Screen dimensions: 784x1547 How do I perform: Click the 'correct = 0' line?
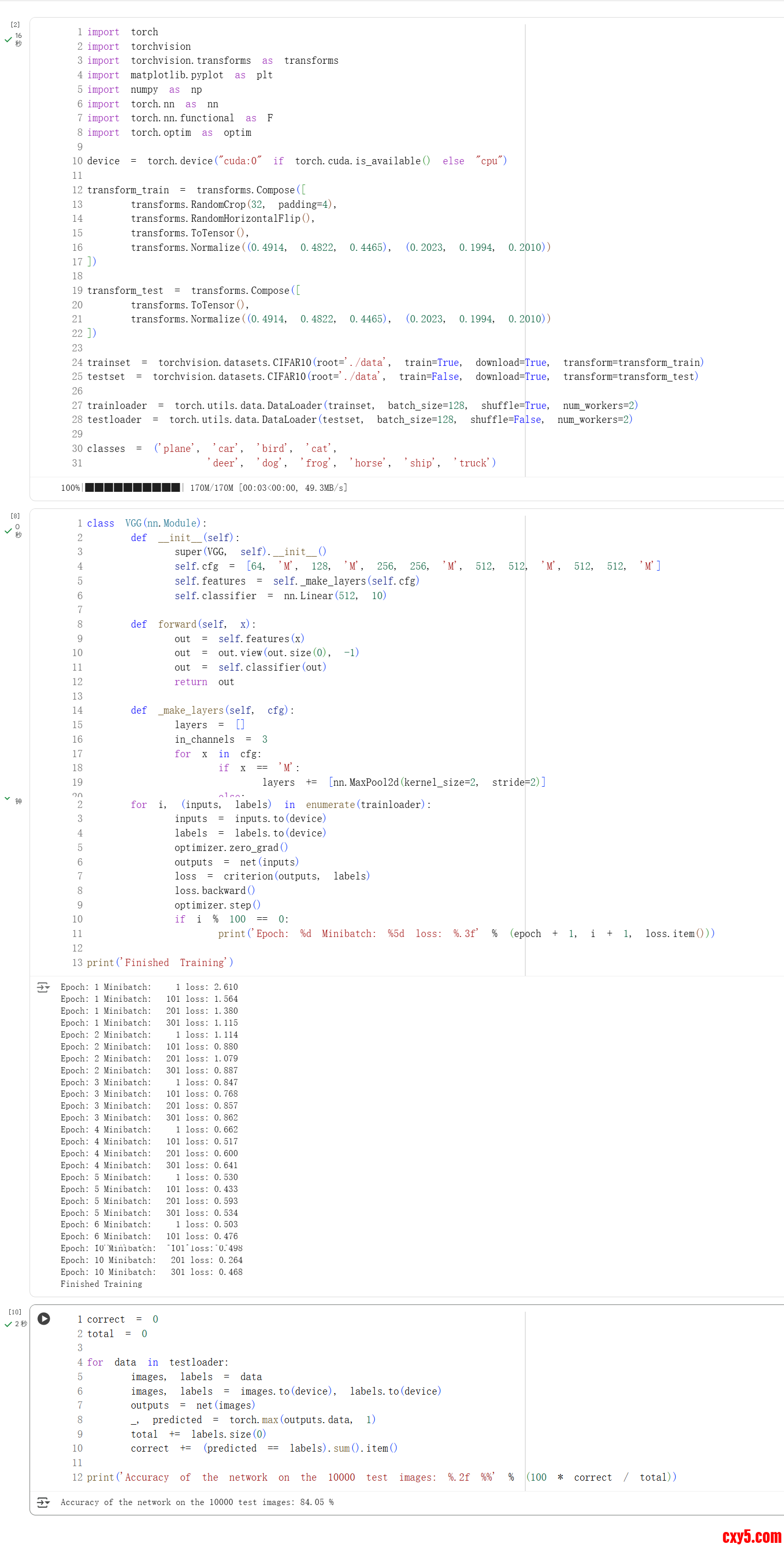(x=122, y=1319)
